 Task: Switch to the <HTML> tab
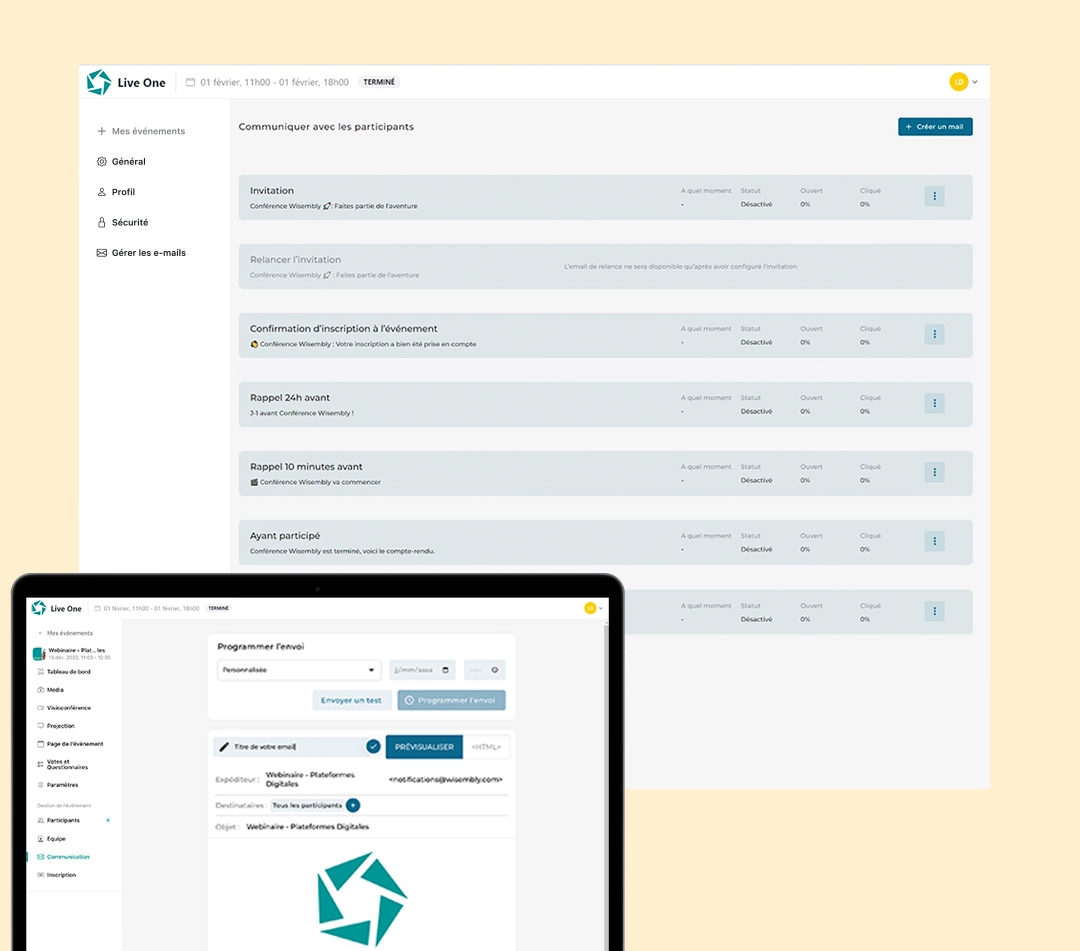pos(486,747)
